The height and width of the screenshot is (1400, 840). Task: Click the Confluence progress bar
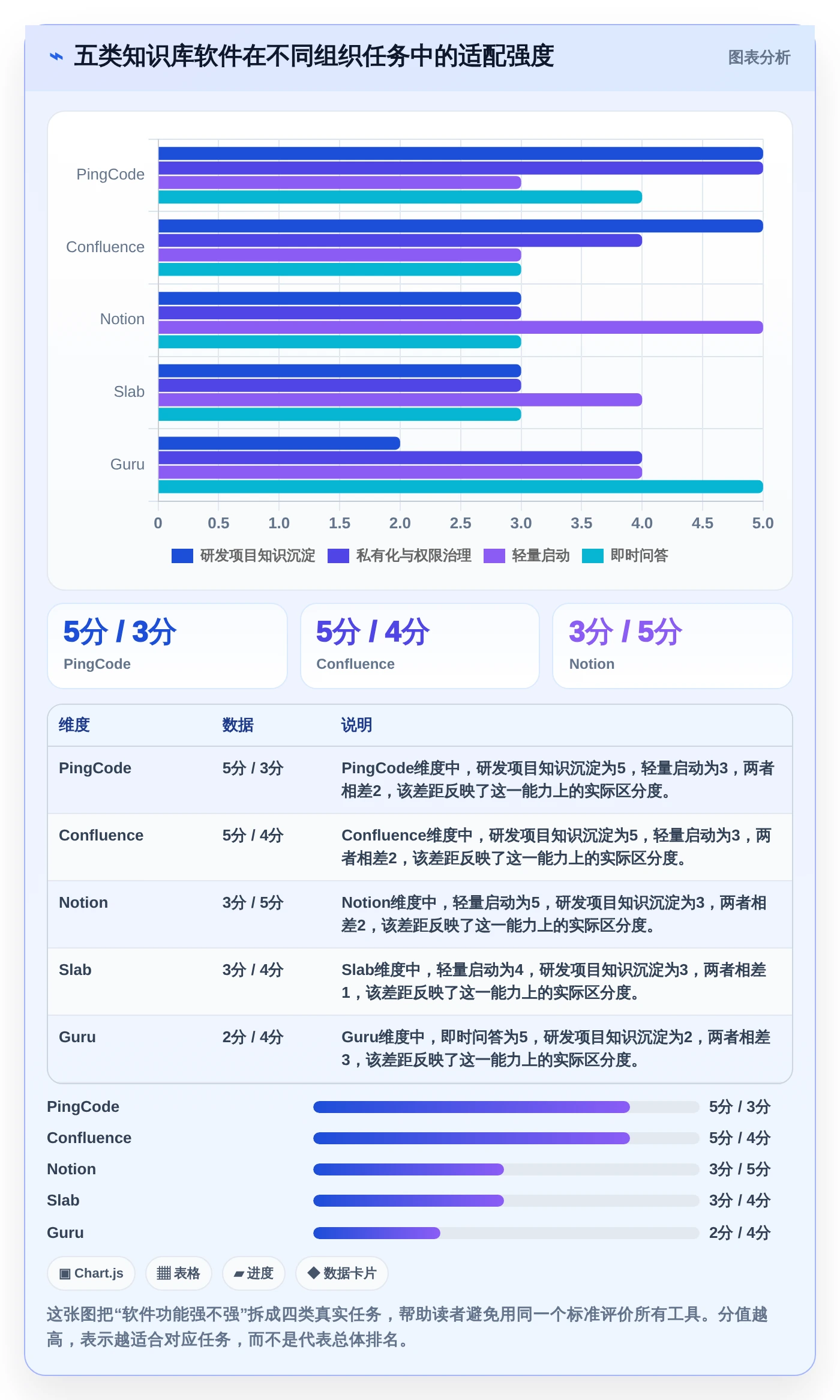[x=506, y=1138]
